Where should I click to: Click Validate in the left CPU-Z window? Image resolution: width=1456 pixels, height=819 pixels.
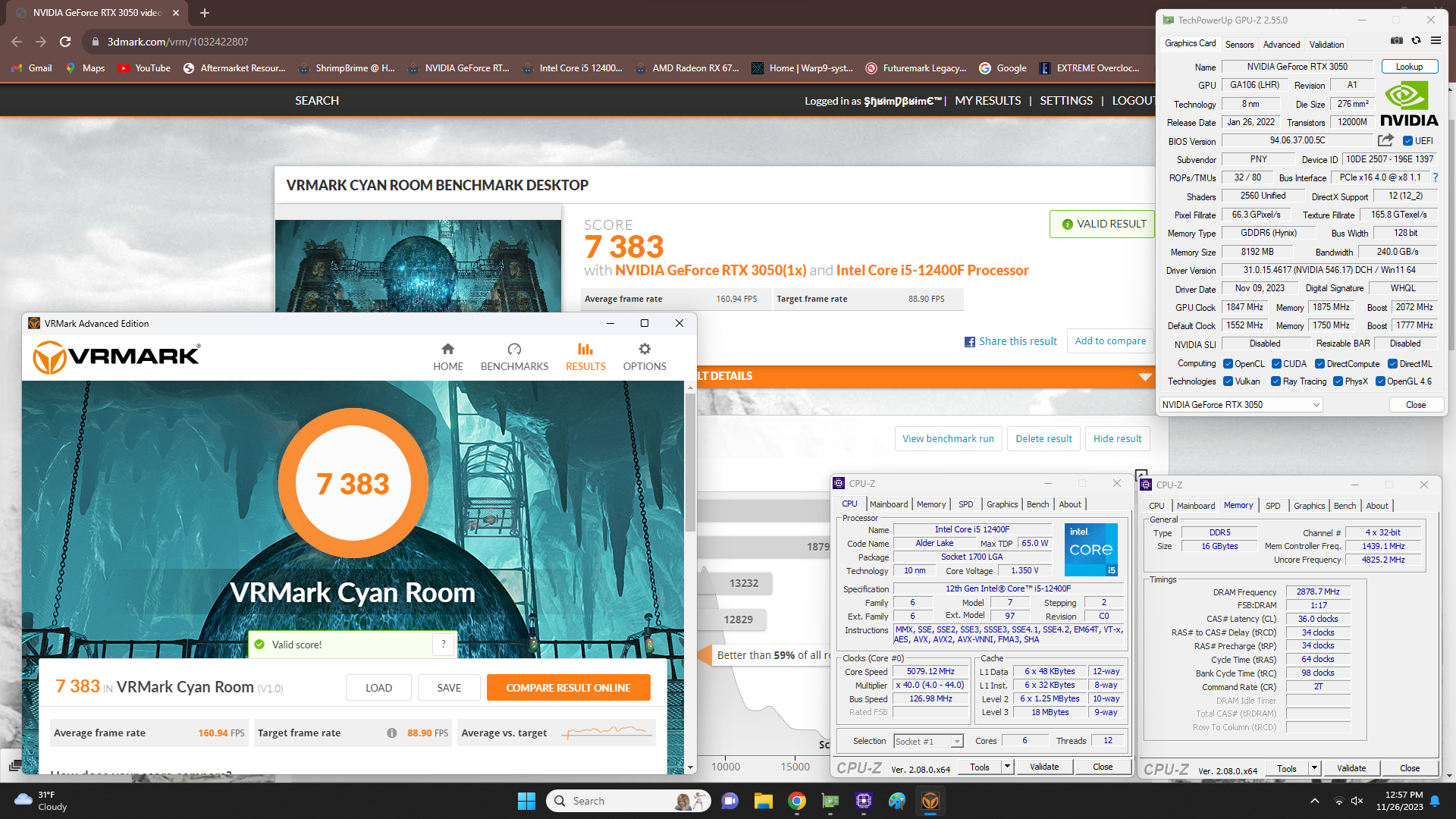point(1044,767)
